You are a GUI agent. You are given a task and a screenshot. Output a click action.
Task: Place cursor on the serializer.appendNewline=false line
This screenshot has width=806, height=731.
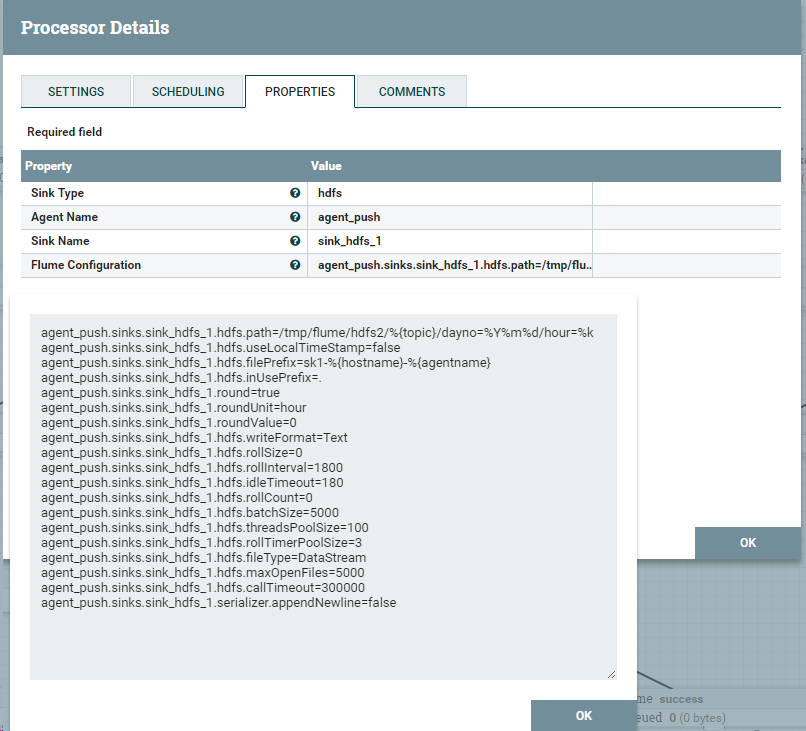pyautogui.click(x=219, y=603)
